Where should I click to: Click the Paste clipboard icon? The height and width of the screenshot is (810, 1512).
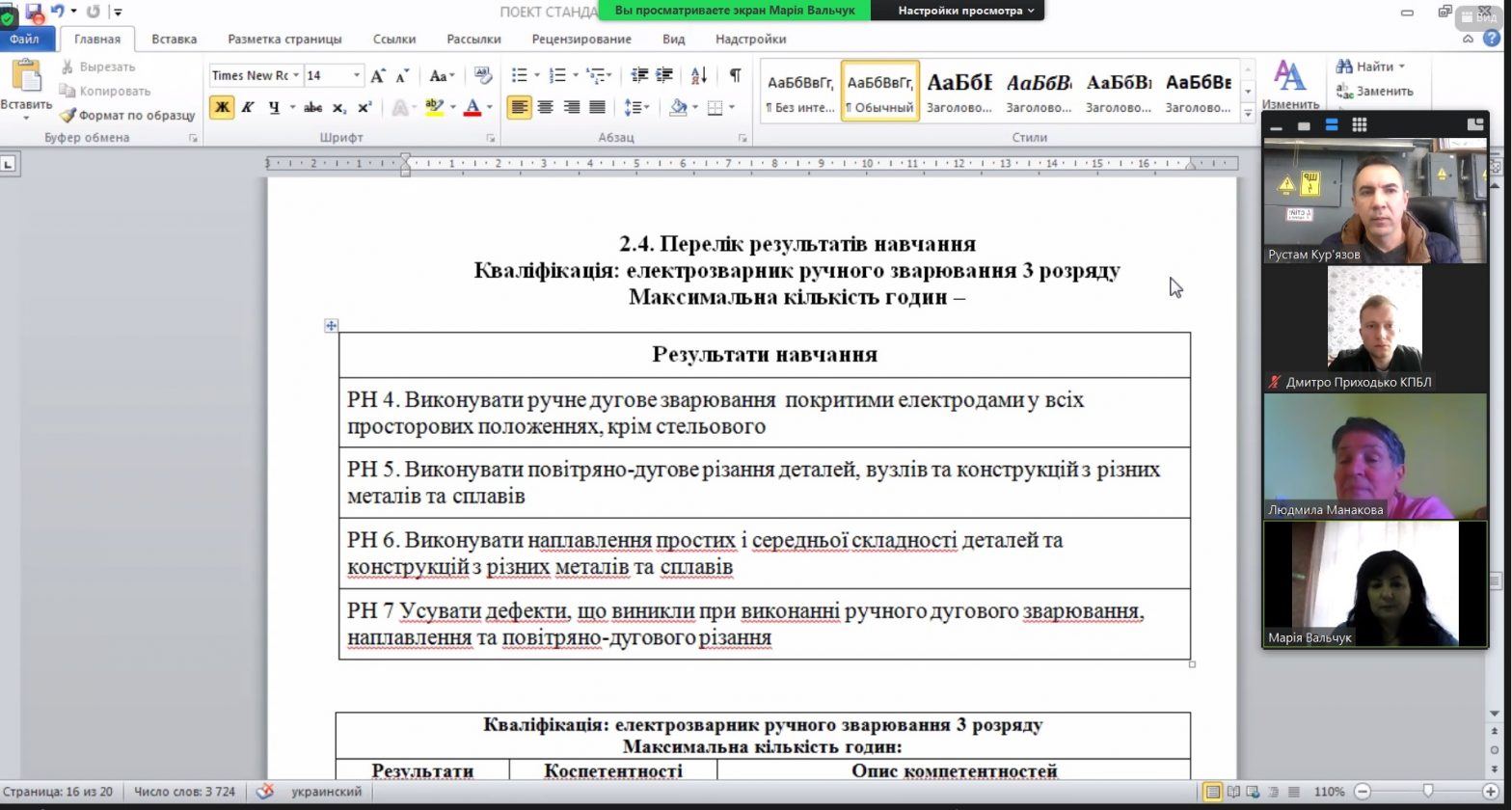click(26, 76)
